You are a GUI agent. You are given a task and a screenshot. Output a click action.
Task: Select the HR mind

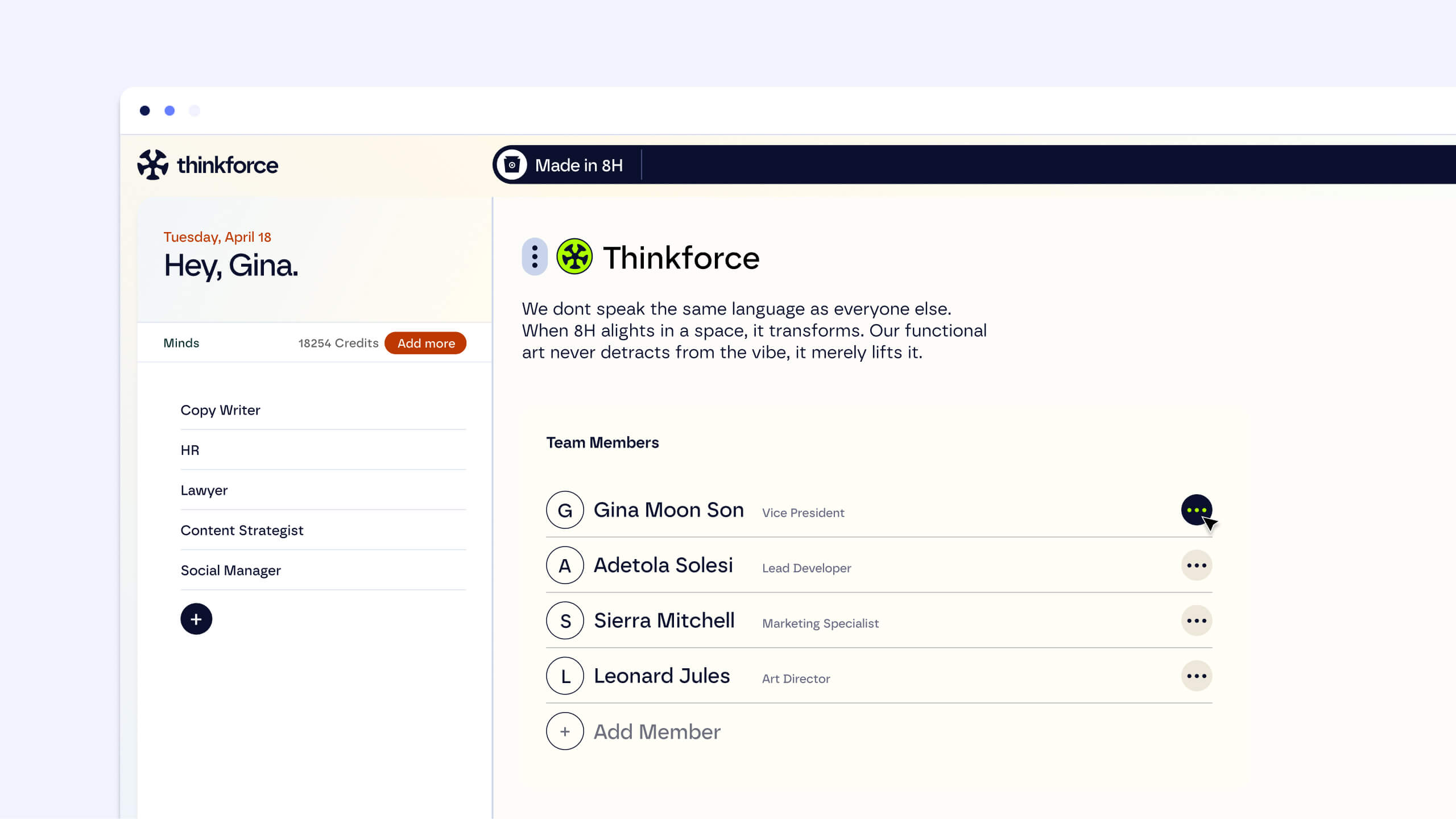pos(190,450)
